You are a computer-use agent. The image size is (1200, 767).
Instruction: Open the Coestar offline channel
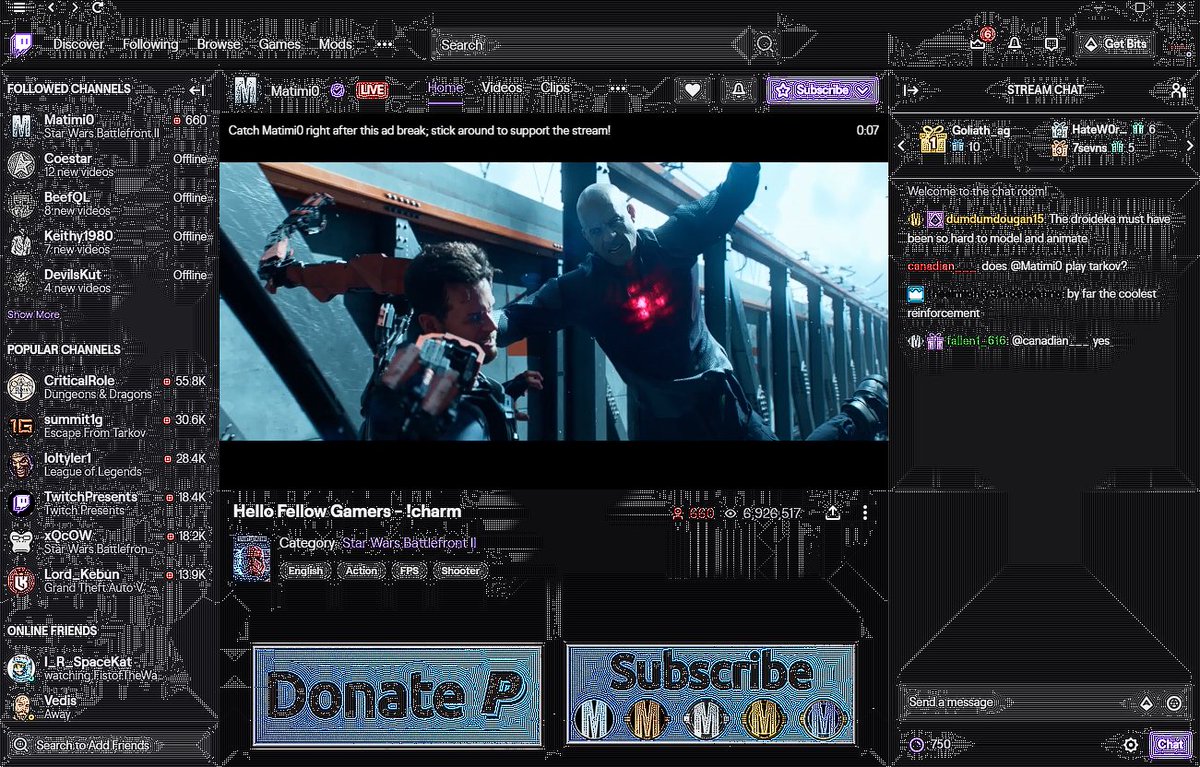pos(108,165)
